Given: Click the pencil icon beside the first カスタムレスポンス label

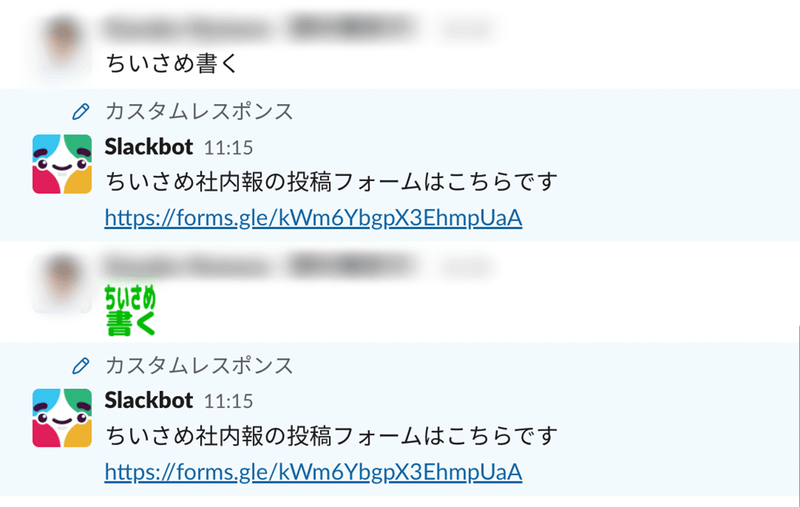Looking at the screenshot, I should (x=81, y=110).
